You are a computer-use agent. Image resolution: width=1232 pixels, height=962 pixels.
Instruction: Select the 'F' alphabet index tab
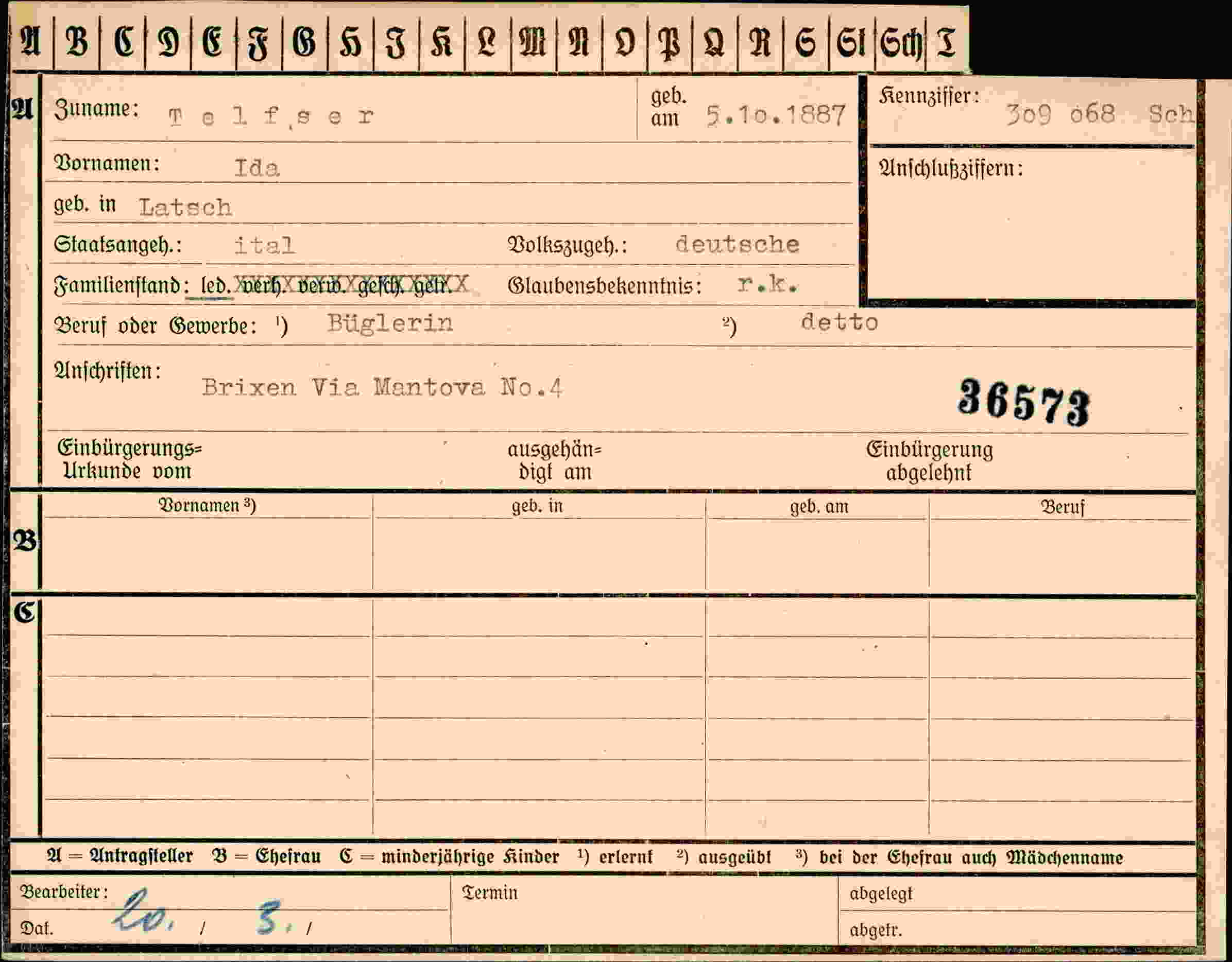259,42
